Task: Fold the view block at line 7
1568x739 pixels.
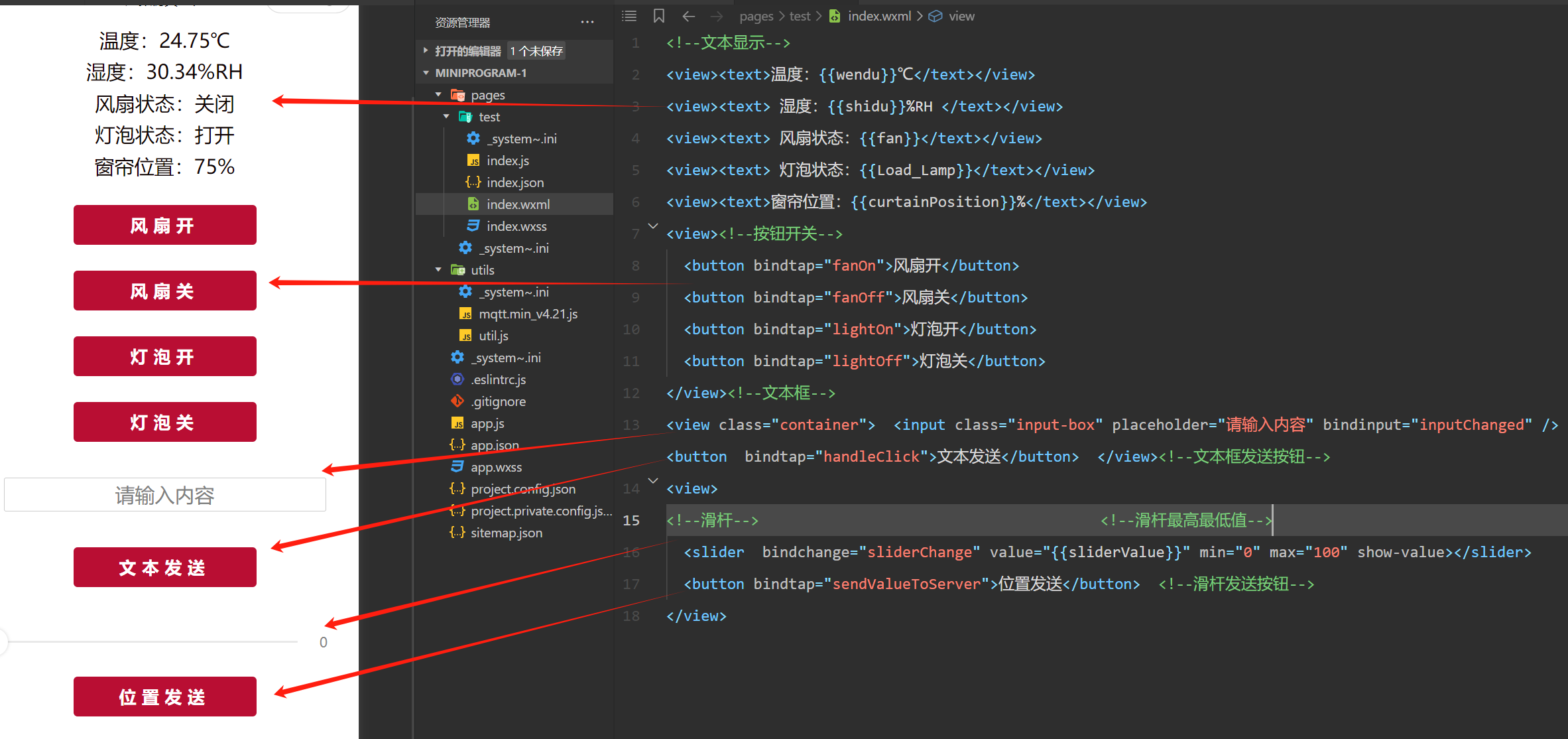Action: point(653,226)
